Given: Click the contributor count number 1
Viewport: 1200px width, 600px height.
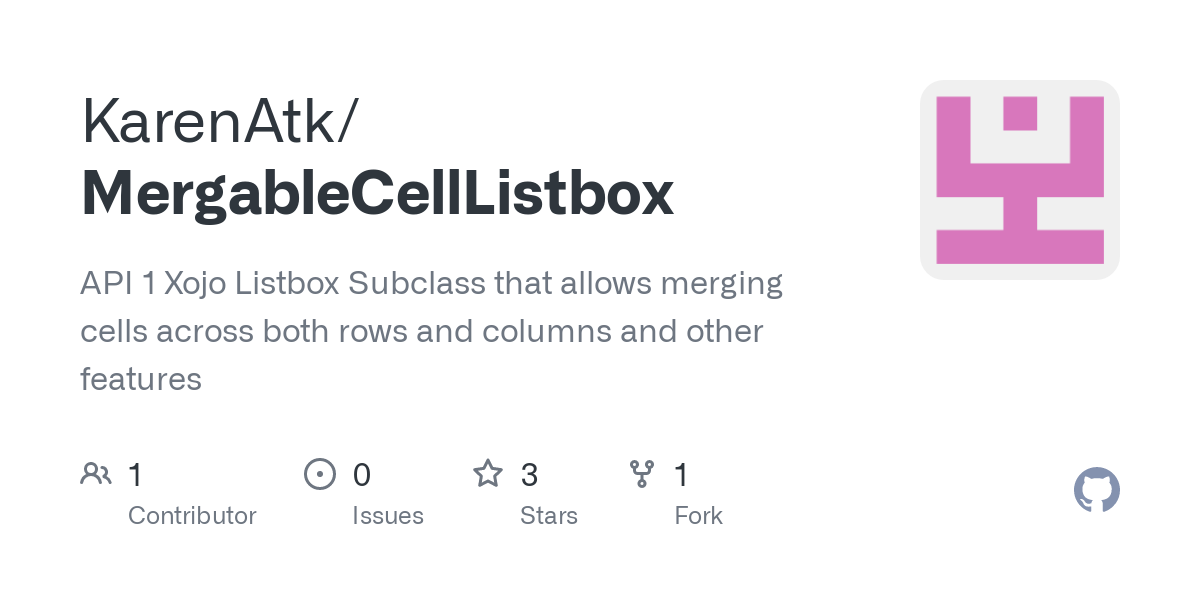Looking at the screenshot, I should click(136, 475).
